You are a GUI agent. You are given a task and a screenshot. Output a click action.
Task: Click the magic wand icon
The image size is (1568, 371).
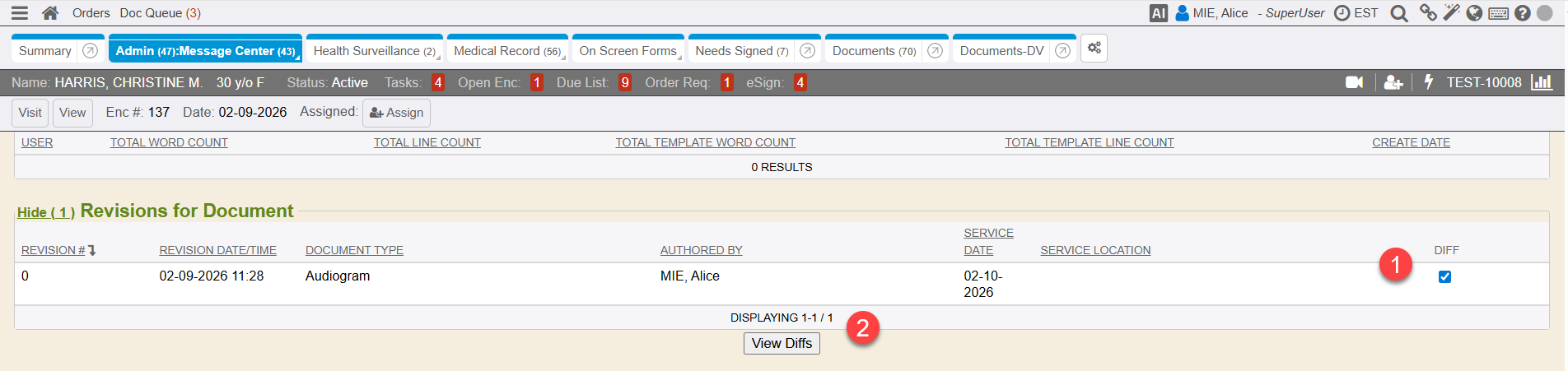(1451, 13)
